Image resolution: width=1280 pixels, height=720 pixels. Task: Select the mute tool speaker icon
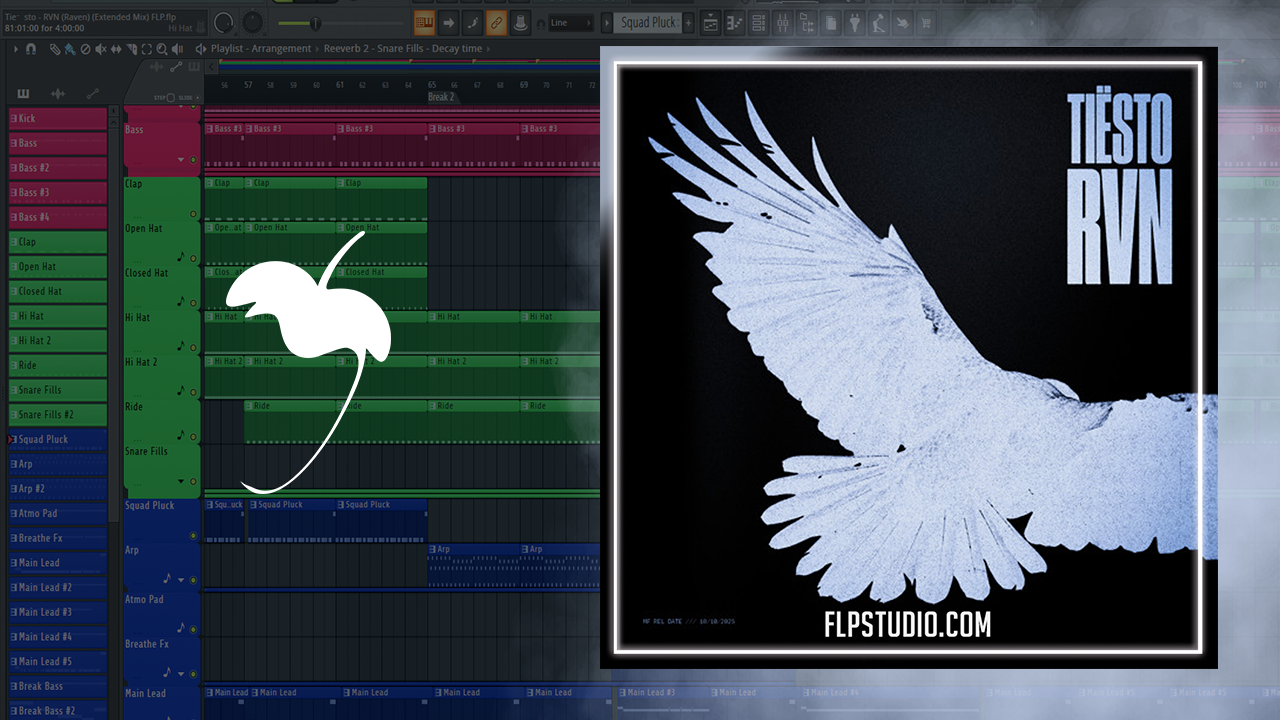pos(99,49)
